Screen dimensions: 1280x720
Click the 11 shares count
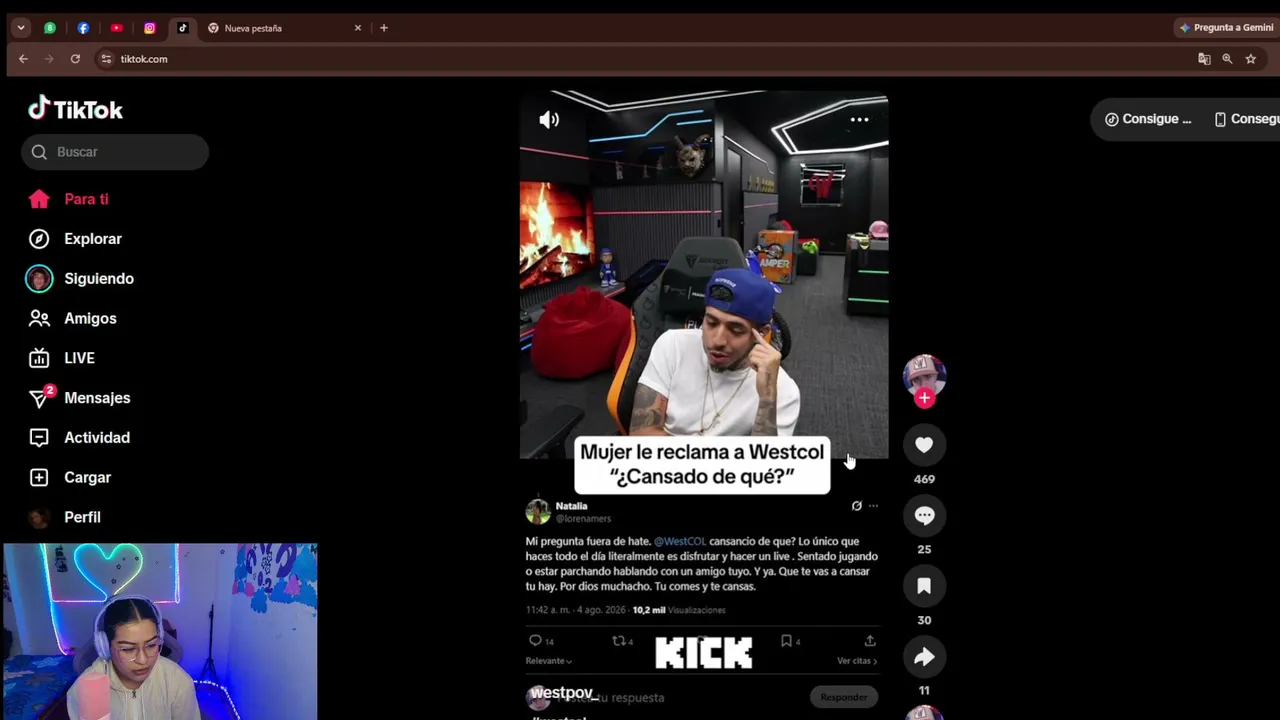(x=924, y=690)
